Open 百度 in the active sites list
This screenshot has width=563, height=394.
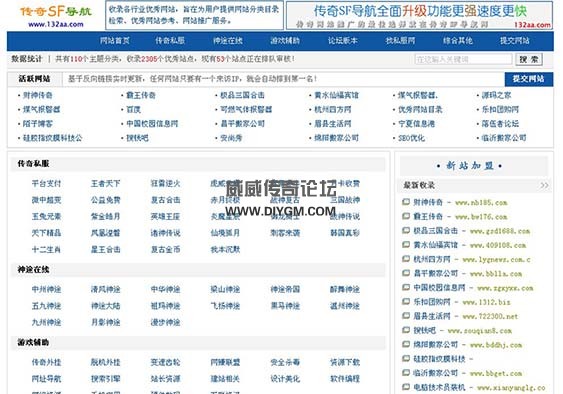[x=133, y=110]
